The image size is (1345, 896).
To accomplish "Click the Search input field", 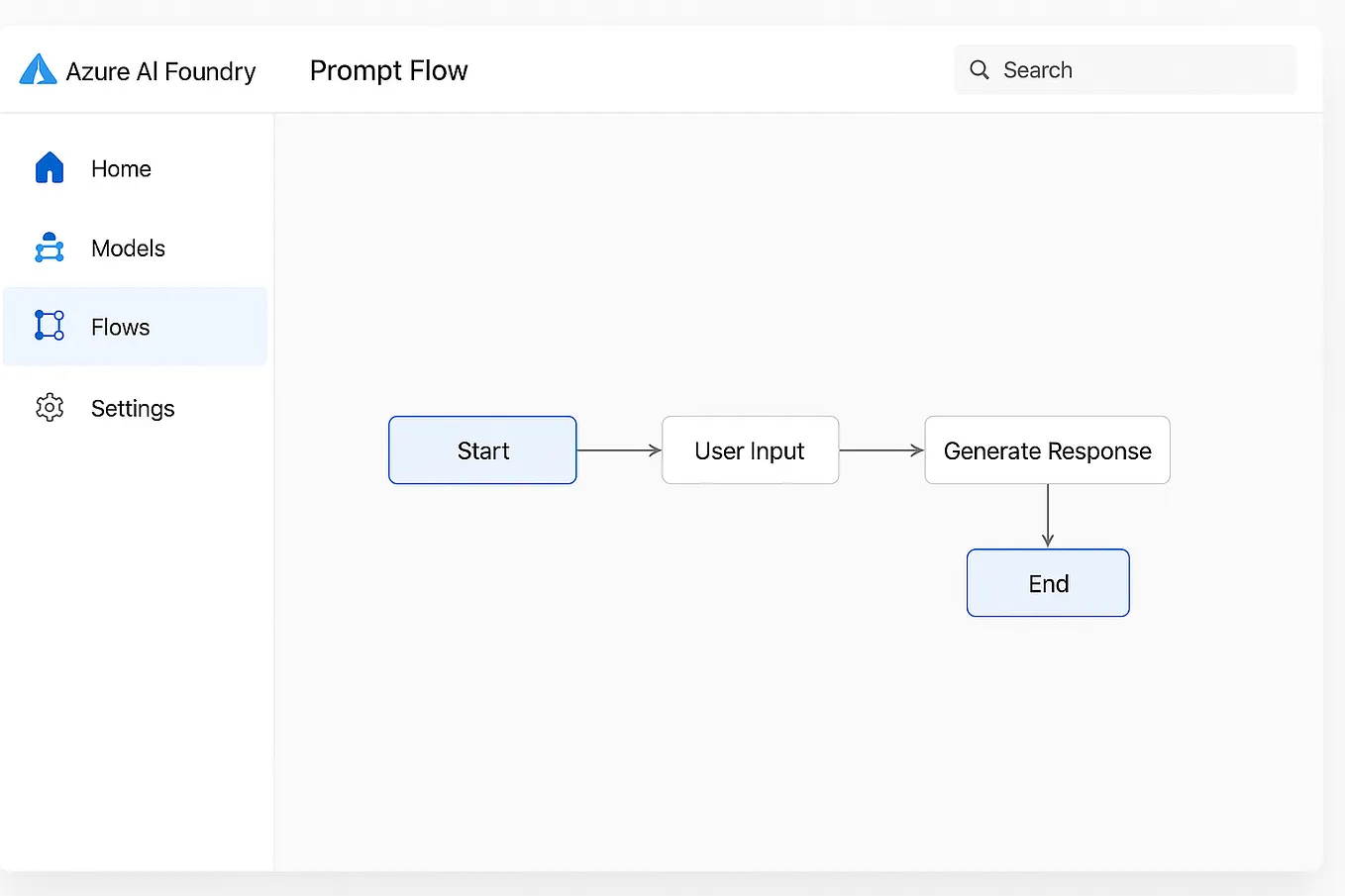I will point(1124,69).
